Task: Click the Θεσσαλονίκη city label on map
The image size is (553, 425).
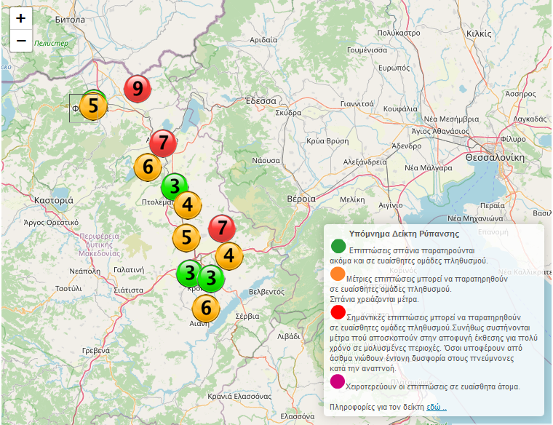Action: pyautogui.click(x=495, y=158)
